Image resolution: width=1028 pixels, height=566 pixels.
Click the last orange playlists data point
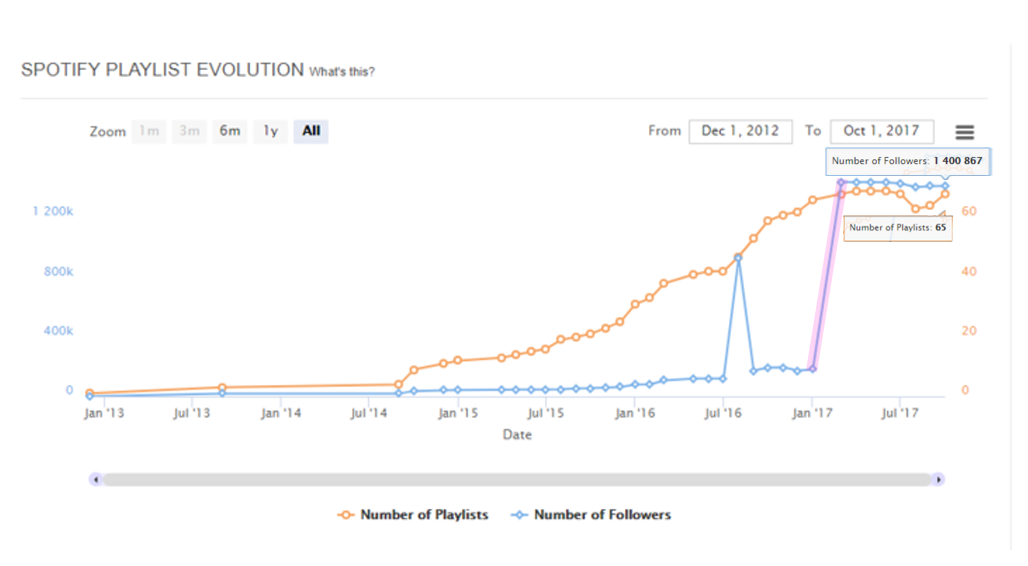(x=945, y=194)
